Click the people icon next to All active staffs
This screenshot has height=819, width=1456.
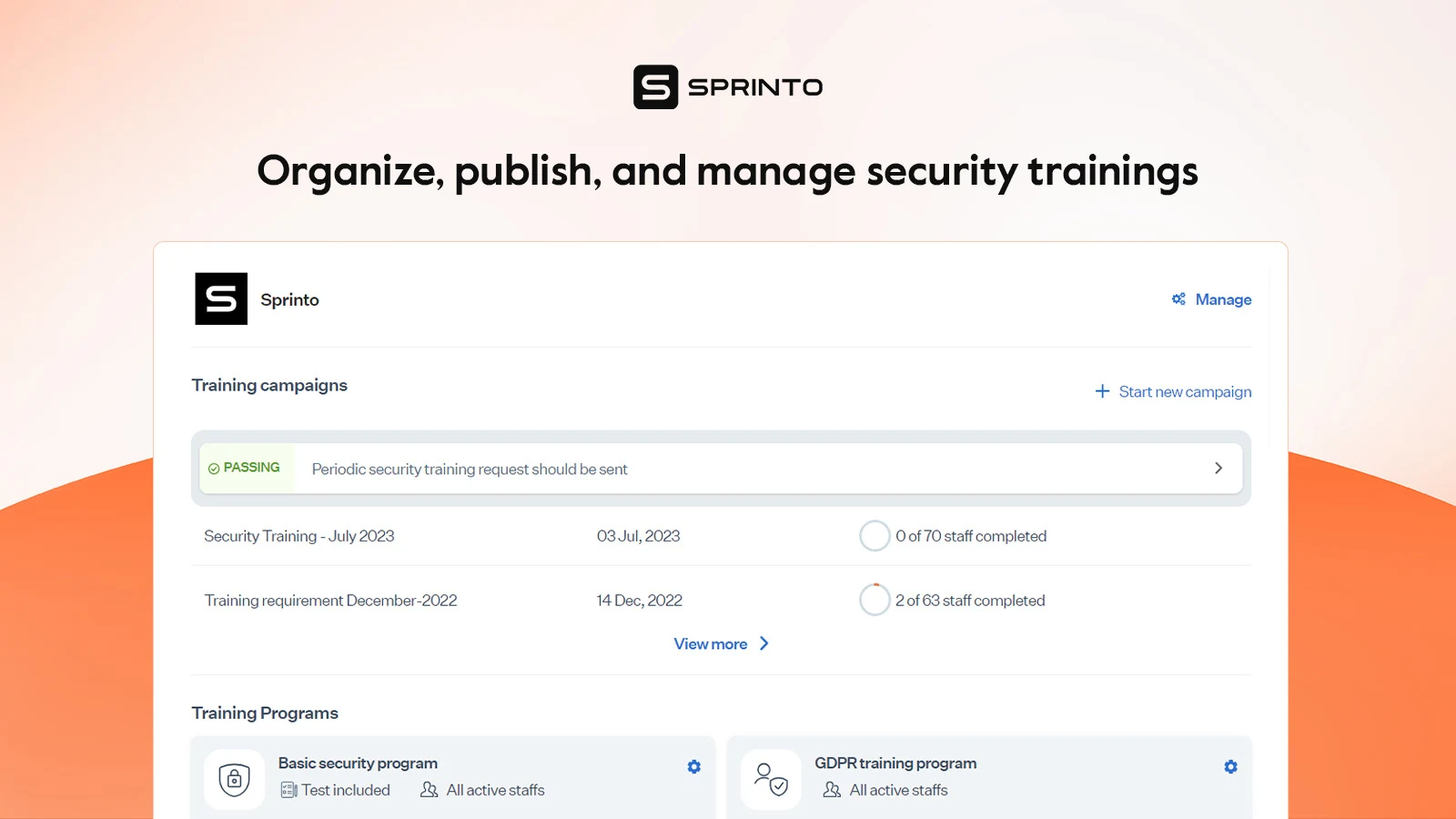(x=428, y=790)
